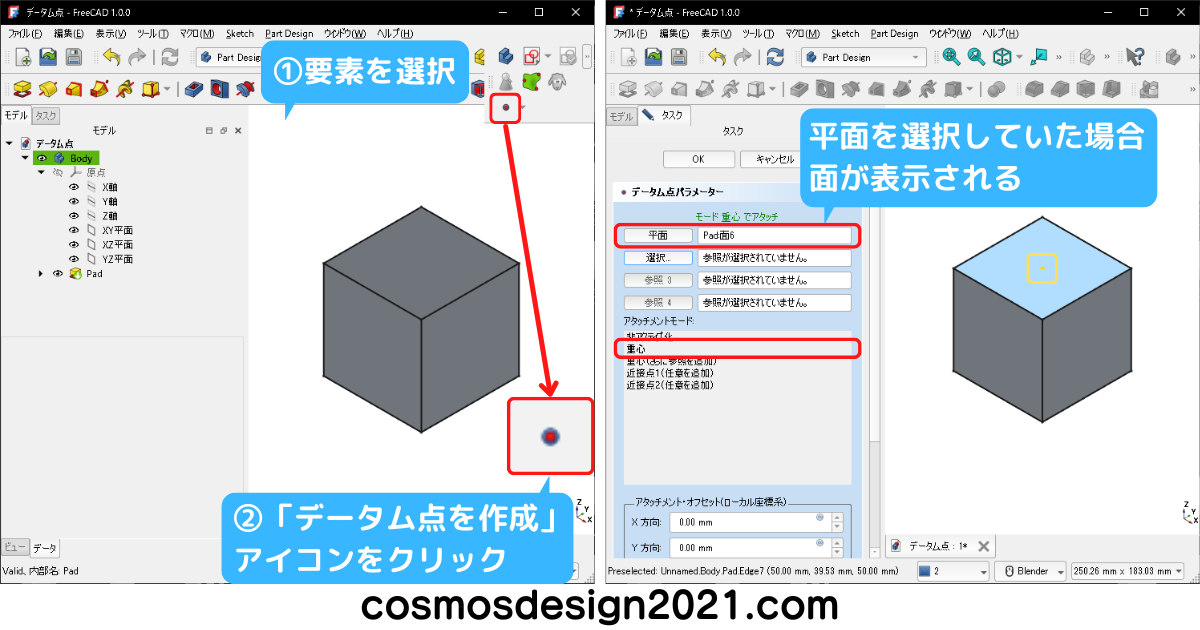The height and width of the screenshot is (630, 1200).
Task: Refresh the model in left window
Action: (x=169, y=57)
